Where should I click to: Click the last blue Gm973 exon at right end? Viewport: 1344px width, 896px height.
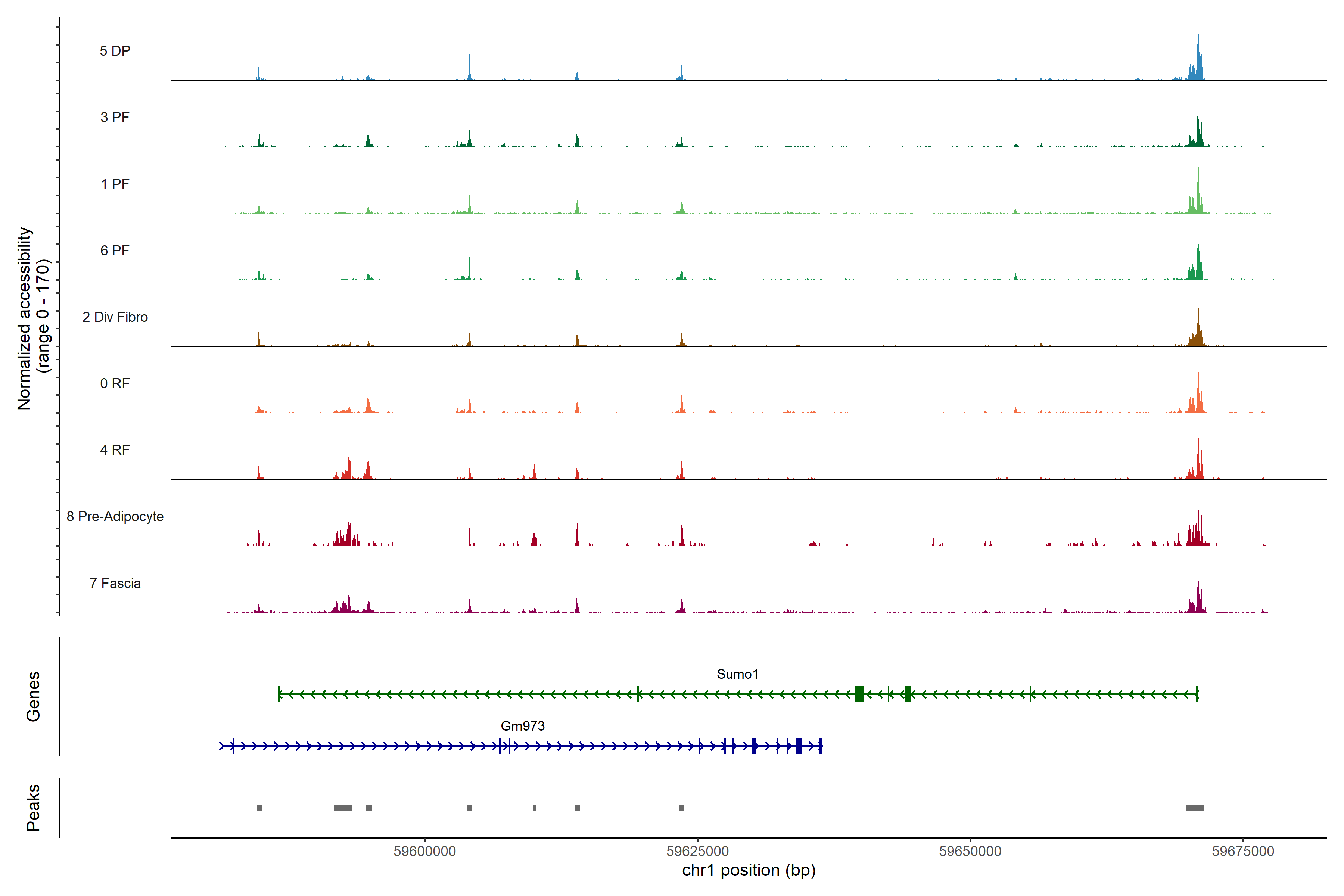820,746
